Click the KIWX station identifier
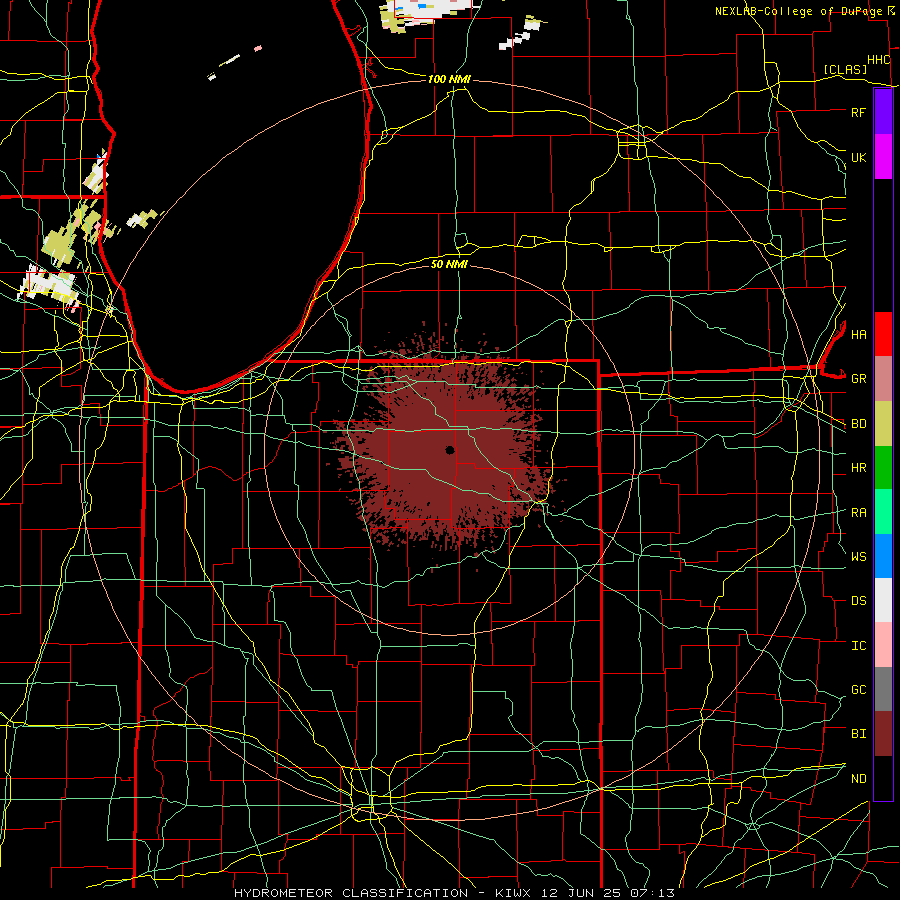900x900 pixels. pyautogui.click(x=515, y=893)
